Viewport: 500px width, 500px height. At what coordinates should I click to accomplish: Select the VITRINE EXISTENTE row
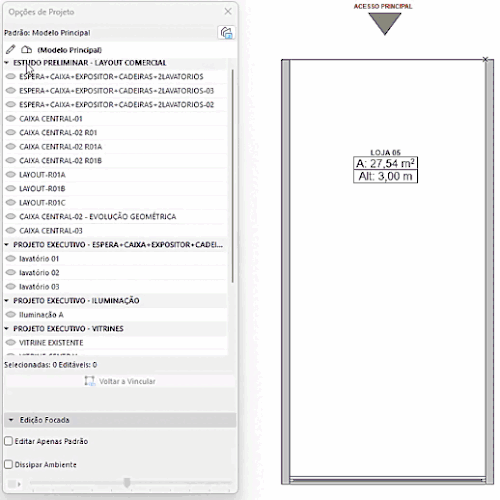(115, 343)
